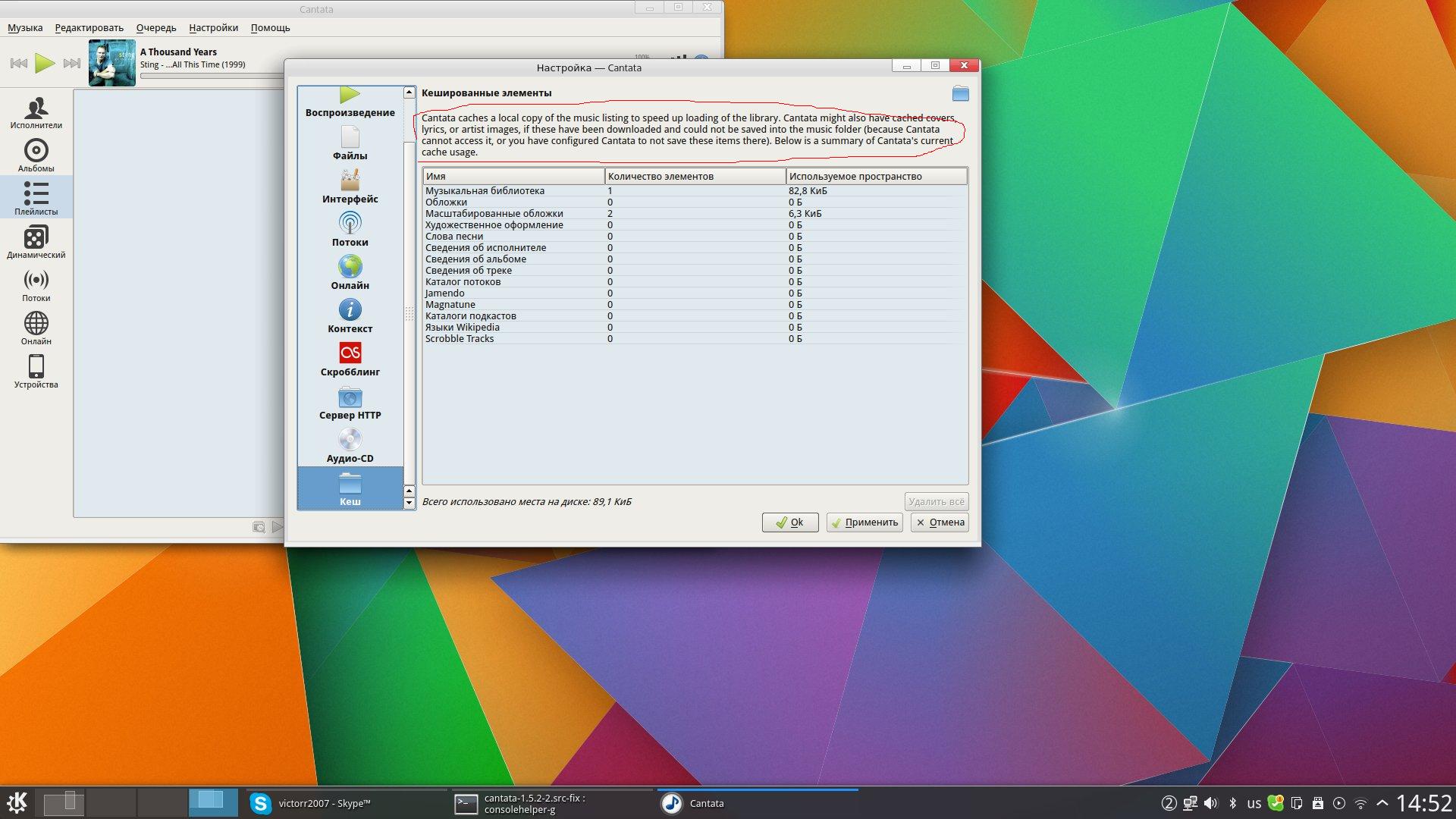
Task: Sort cache table by Имя column header
Action: [513, 176]
